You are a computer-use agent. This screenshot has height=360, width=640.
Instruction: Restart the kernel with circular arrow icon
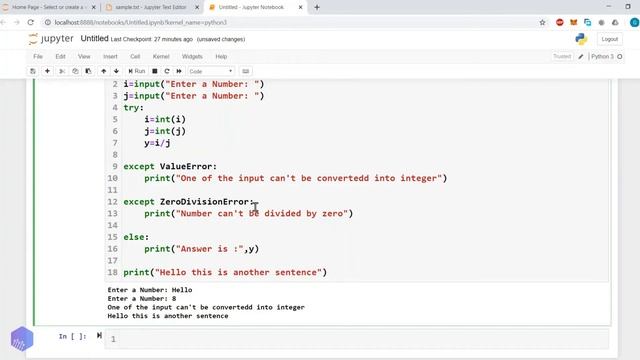167,71
